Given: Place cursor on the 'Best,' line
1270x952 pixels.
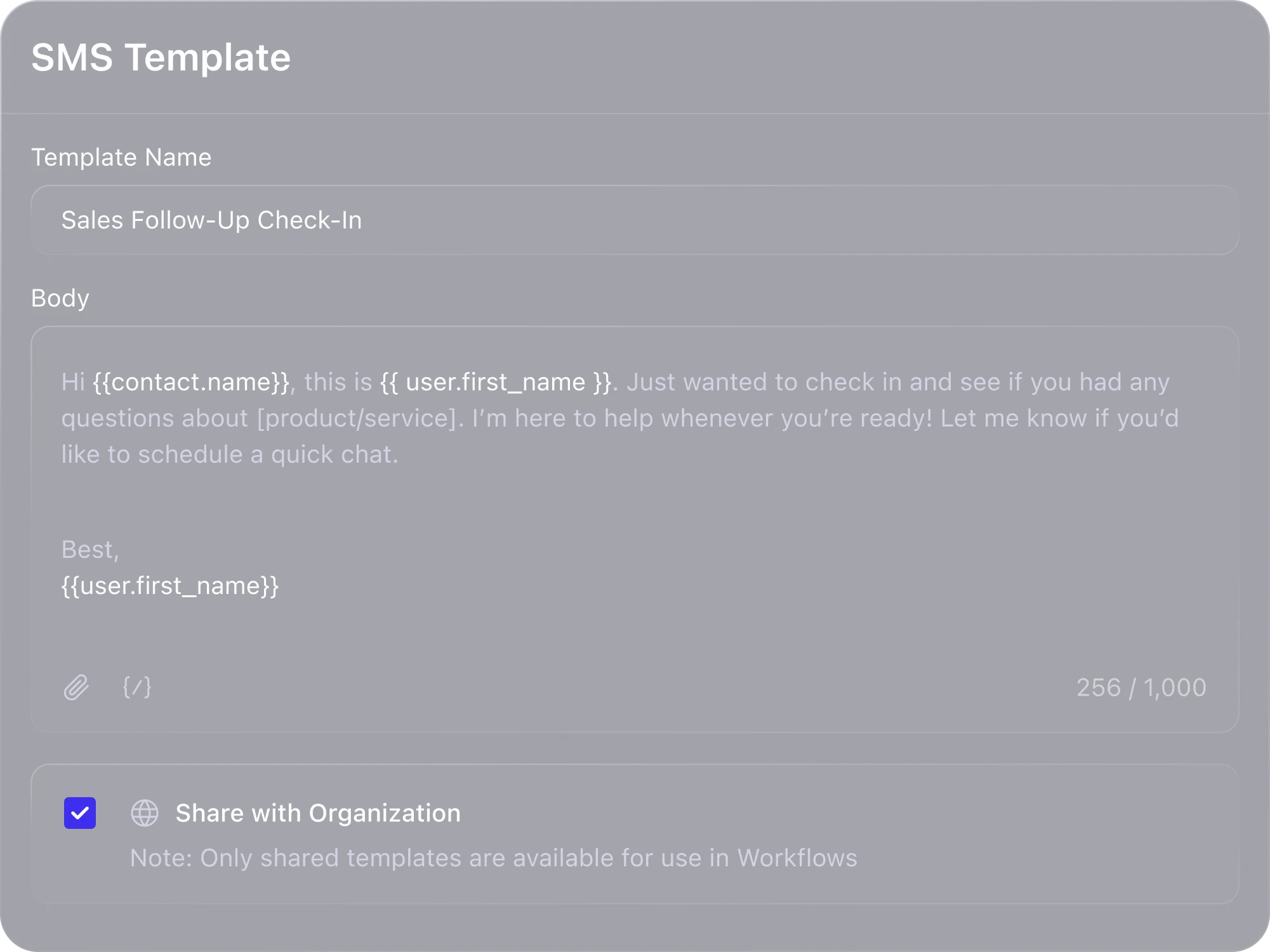Looking at the screenshot, I should pyautogui.click(x=89, y=549).
